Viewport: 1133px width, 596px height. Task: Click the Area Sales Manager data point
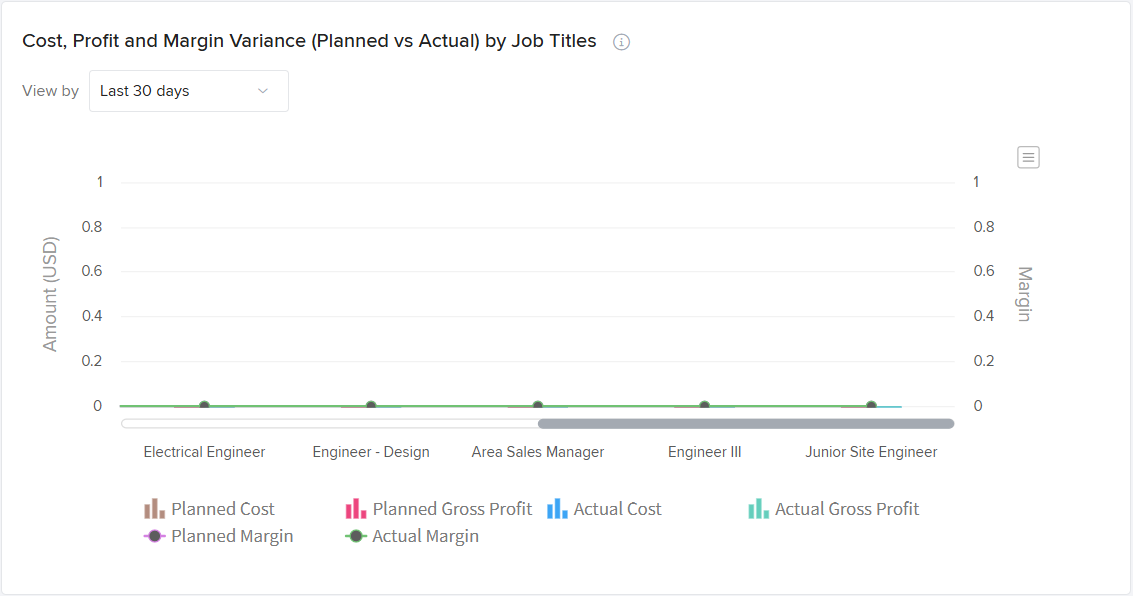538,406
